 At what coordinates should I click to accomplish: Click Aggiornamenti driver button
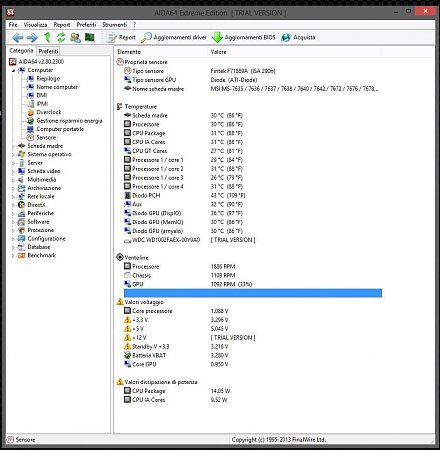[x=174, y=37]
